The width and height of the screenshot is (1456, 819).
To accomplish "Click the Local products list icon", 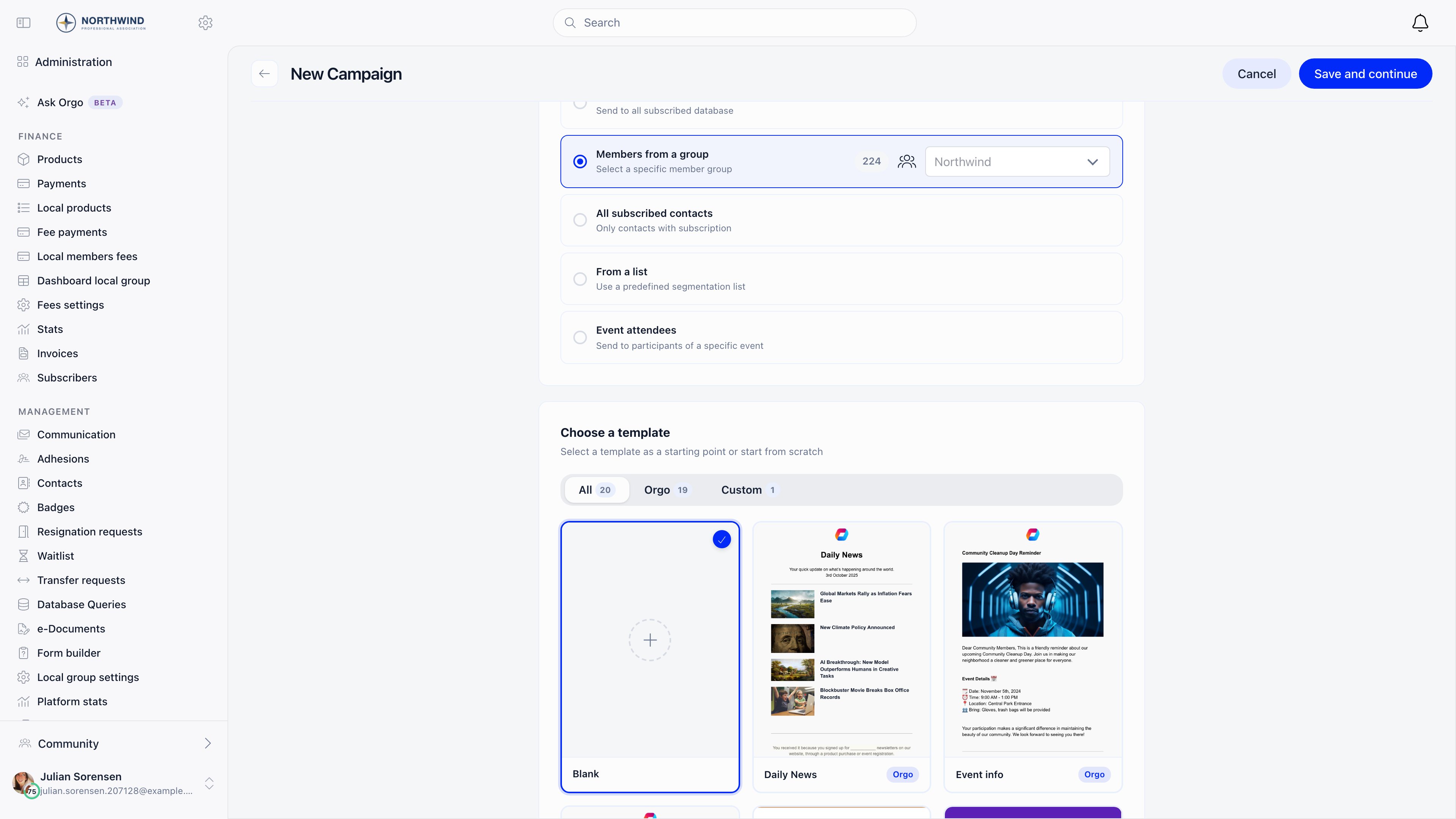I will pos(23,208).
